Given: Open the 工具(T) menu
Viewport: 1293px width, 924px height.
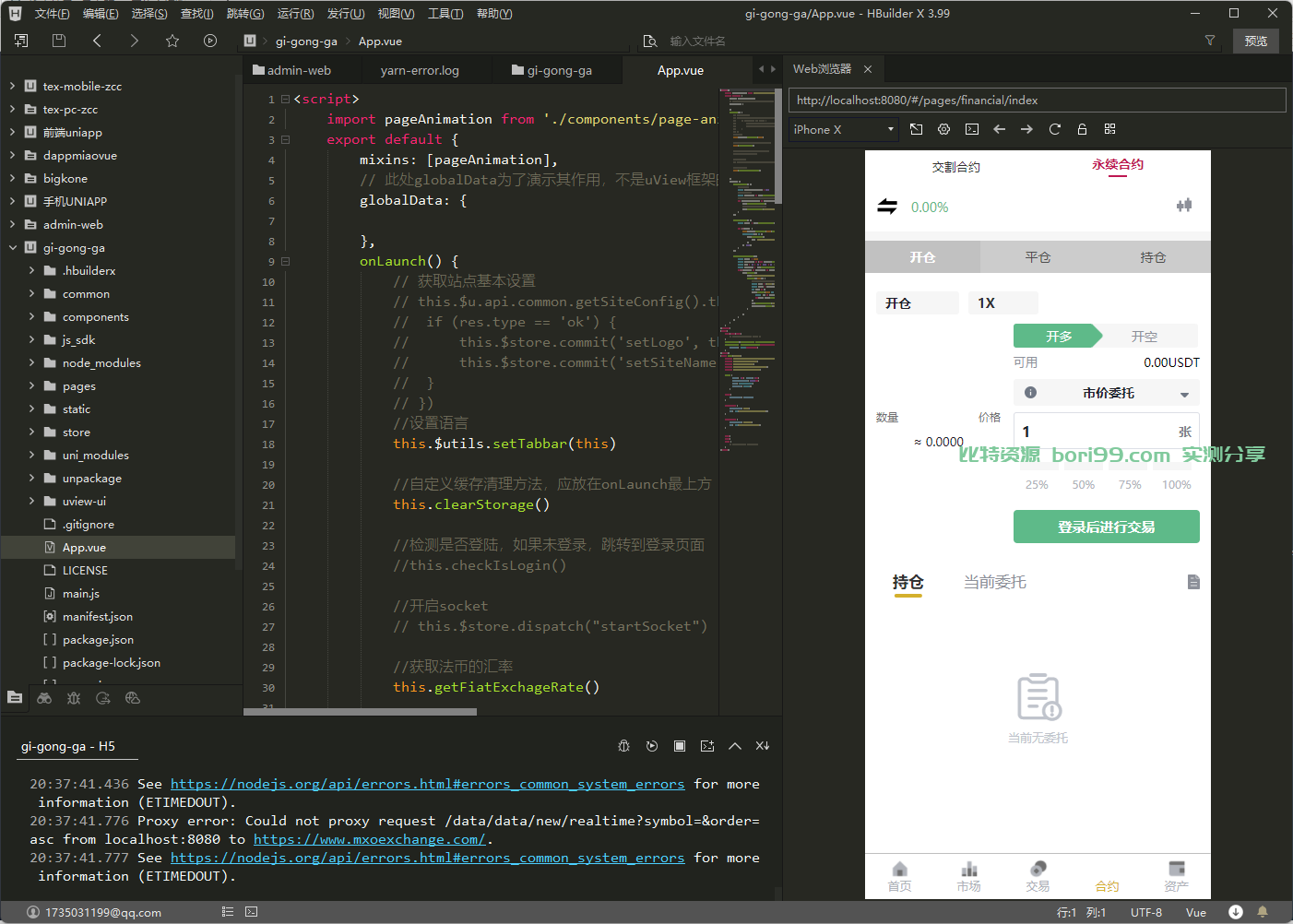Looking at the screenshot, I should [445, 14].
